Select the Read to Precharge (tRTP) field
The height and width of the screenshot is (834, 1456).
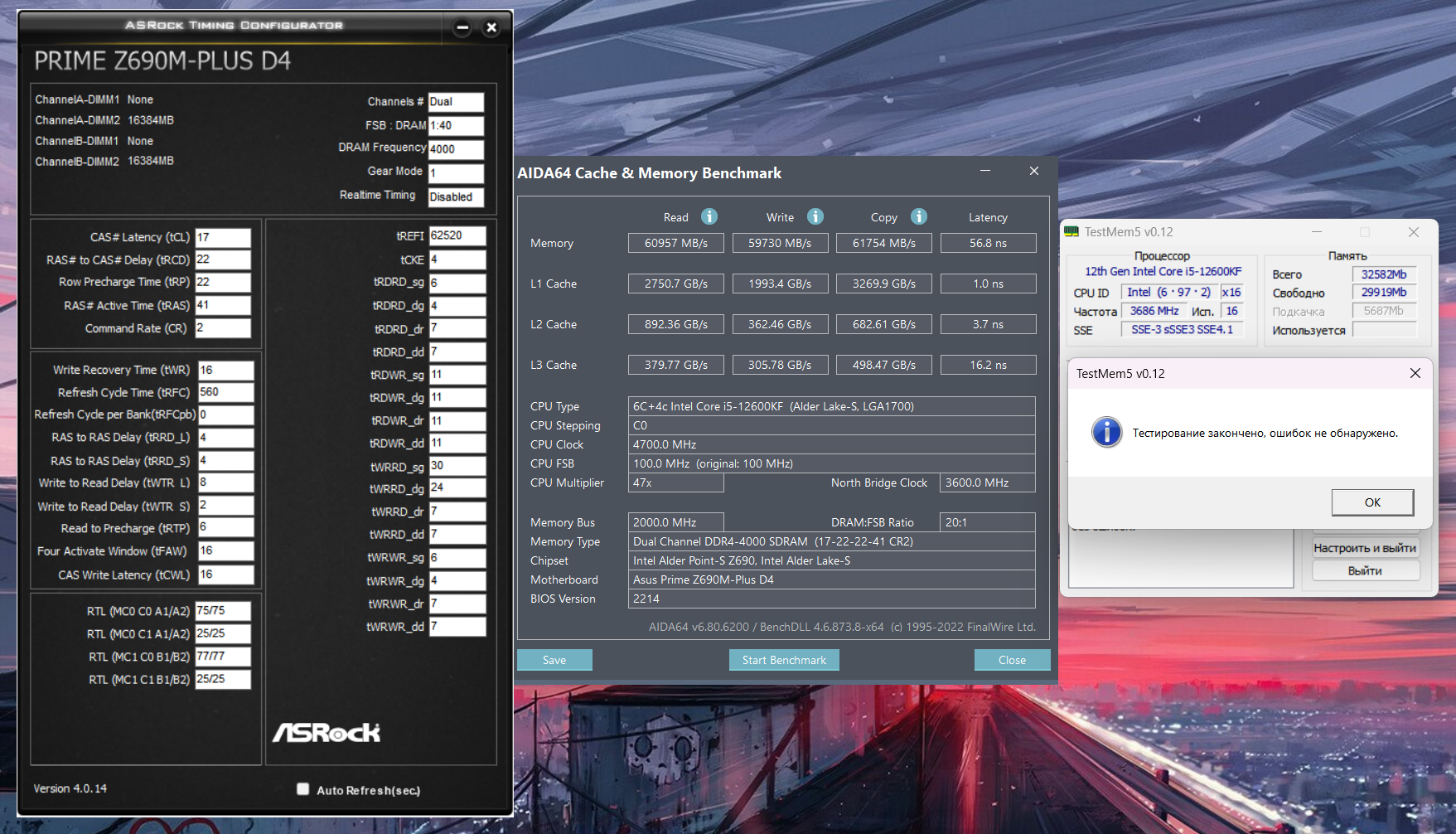pos(226,528)
